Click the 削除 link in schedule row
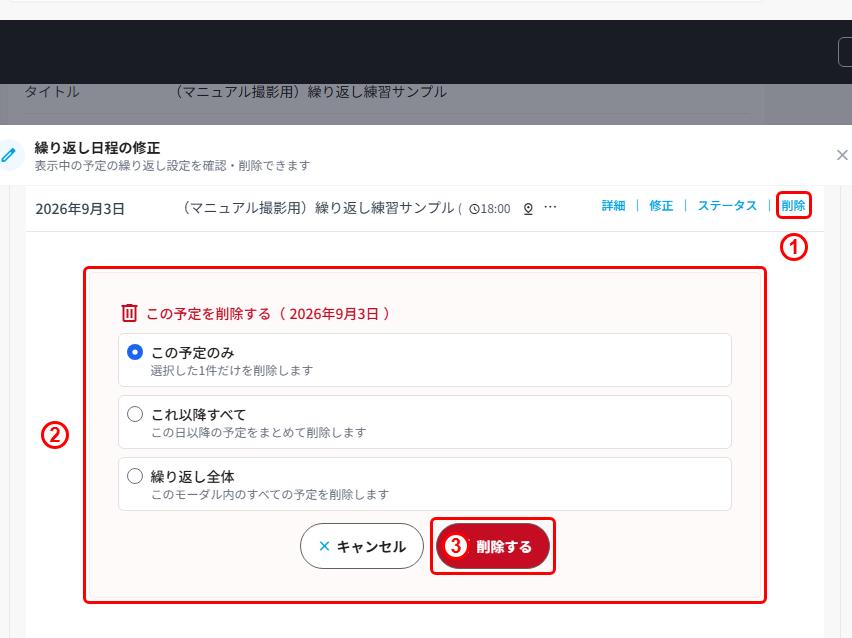Screen dimensions: 852x638 [x=793, y=205]
